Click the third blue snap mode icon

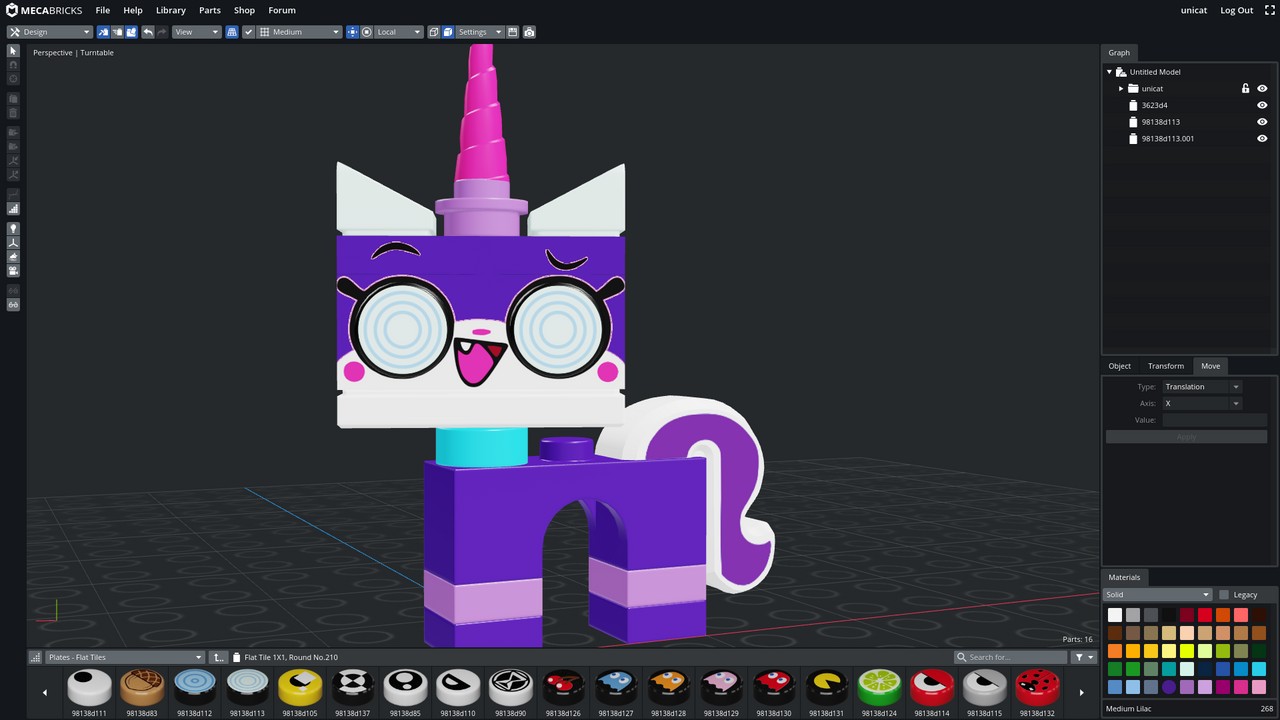131,32
